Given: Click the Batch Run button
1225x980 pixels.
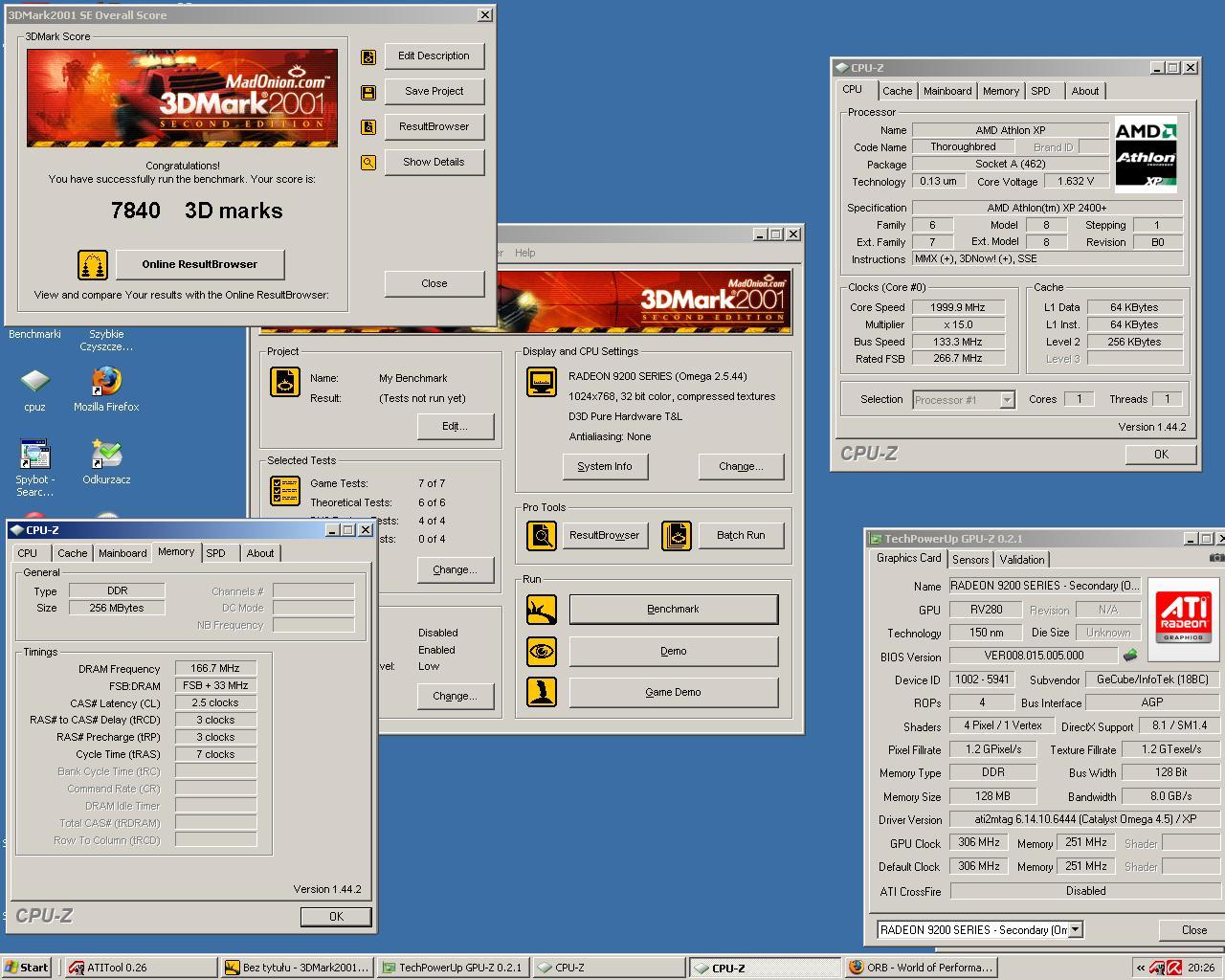Looking at the screenshot, I should click(x=741, y=535).
